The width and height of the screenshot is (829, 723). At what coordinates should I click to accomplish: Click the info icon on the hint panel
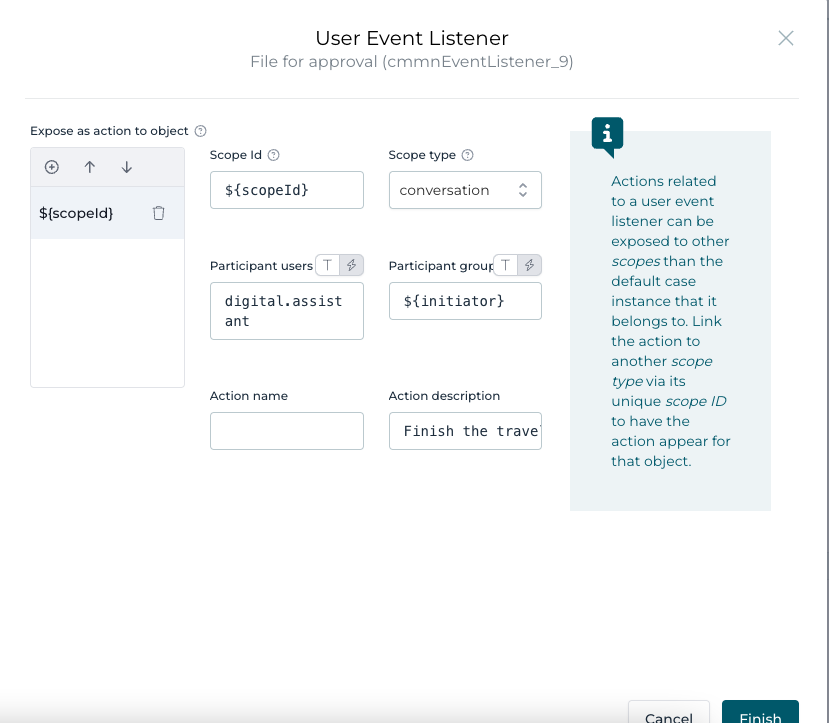[x=607, y=134]
